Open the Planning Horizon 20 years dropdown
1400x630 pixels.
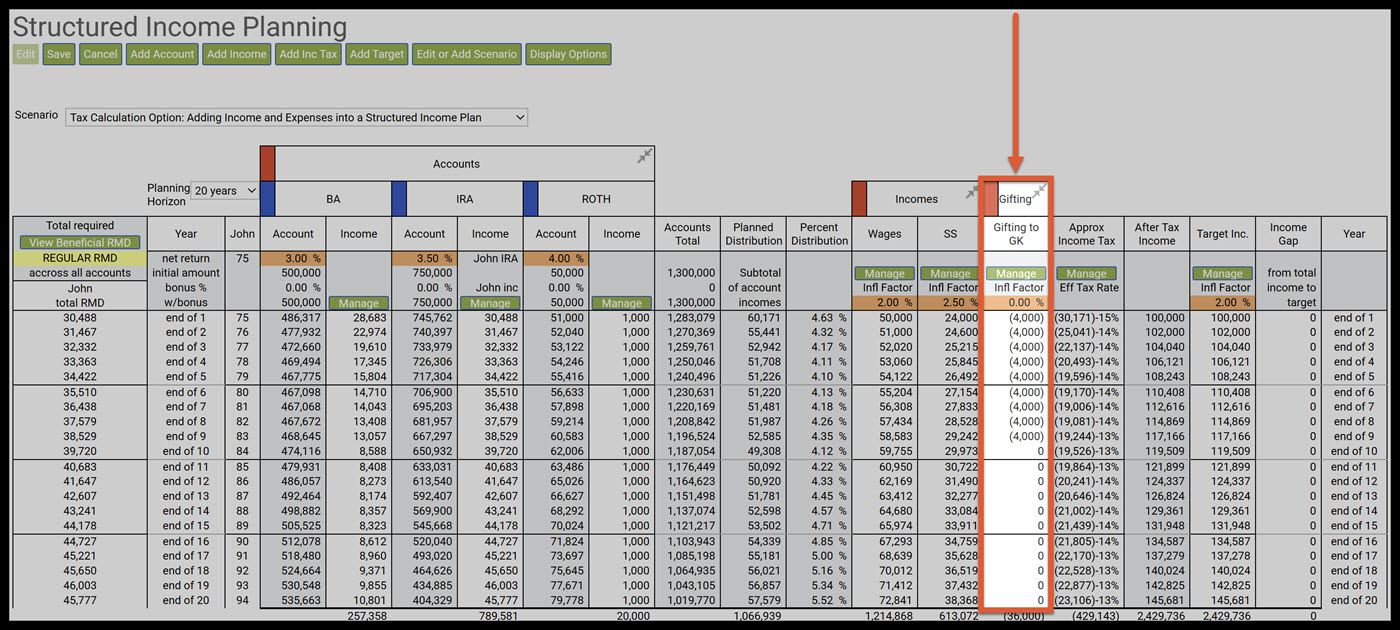225,190
